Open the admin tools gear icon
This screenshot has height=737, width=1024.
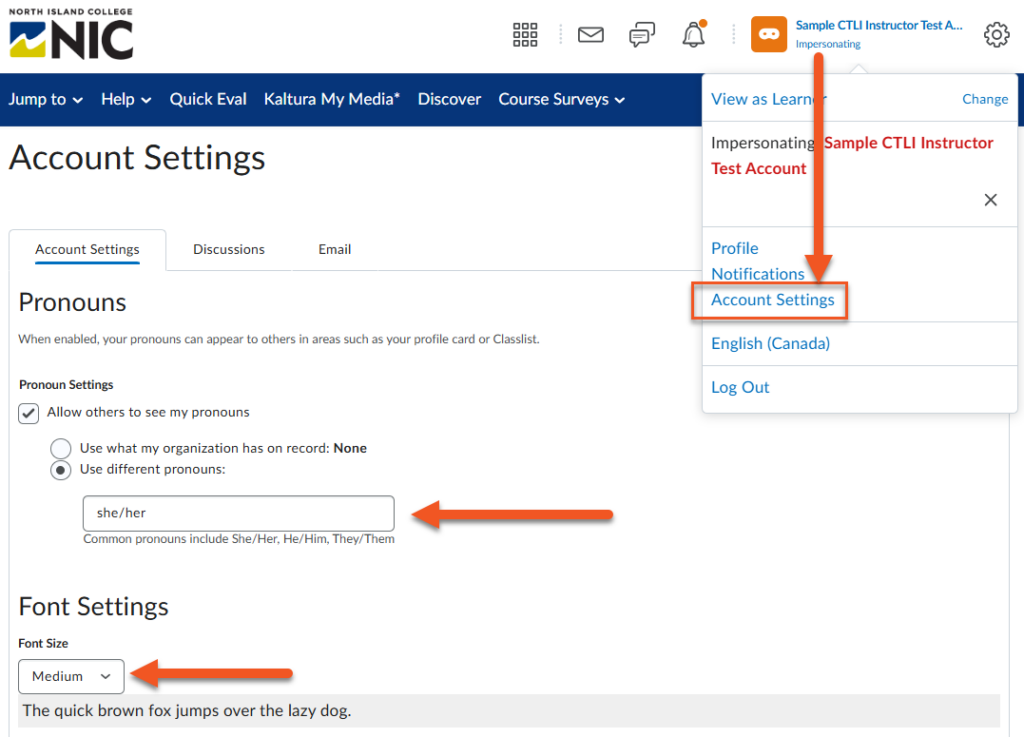(996, 35)
